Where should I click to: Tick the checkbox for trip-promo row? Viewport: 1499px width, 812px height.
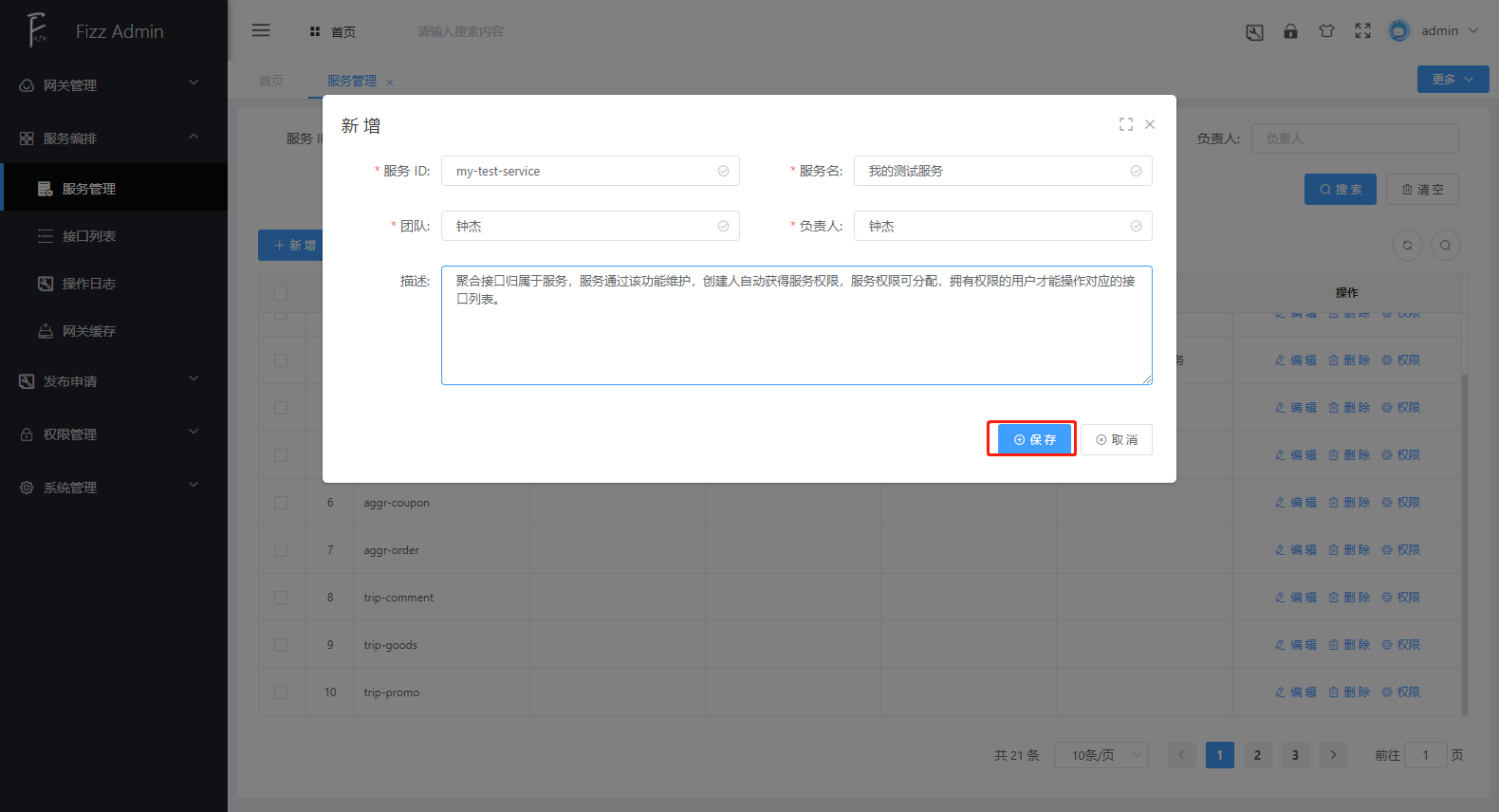tap(281, 692)
